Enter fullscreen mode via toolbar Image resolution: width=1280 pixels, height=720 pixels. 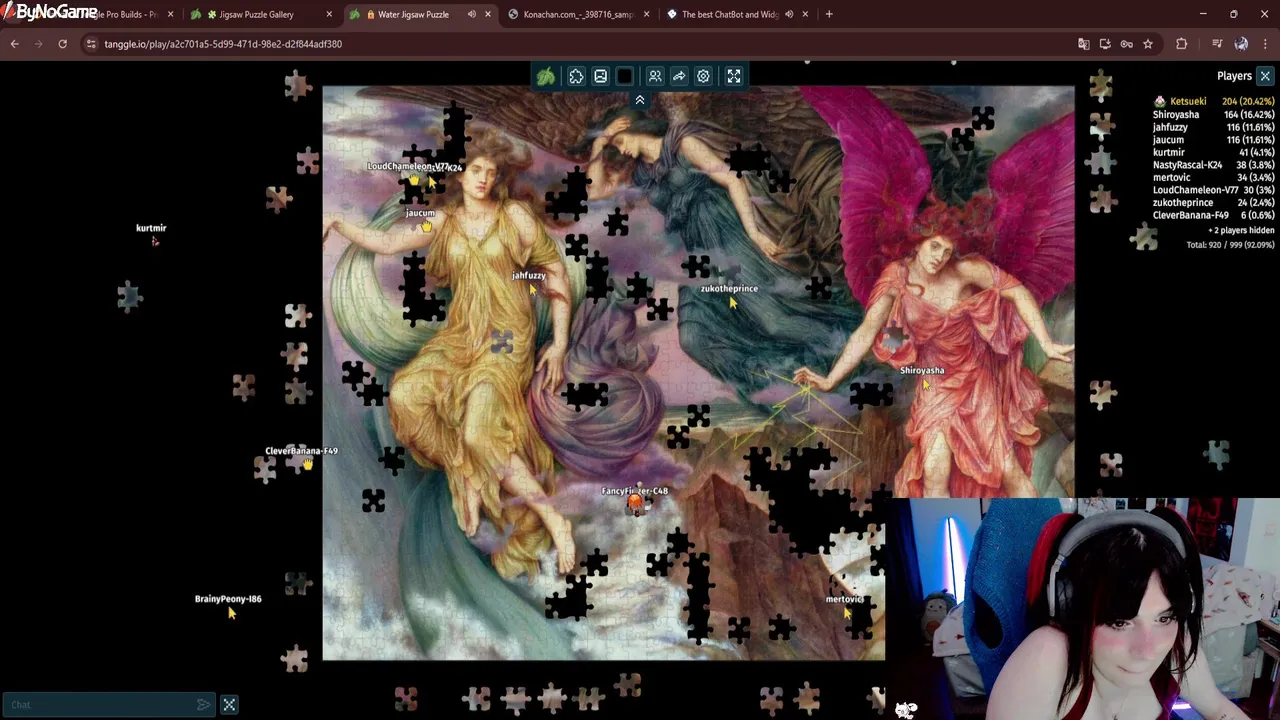coord(734,77)
